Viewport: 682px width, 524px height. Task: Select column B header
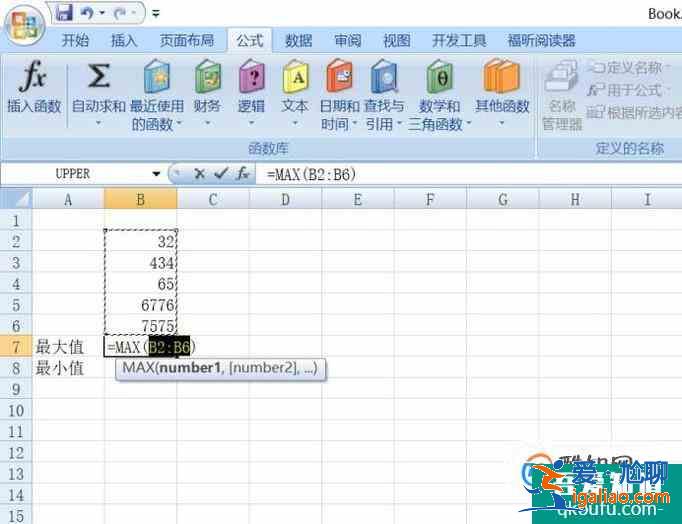click(140, 199)
